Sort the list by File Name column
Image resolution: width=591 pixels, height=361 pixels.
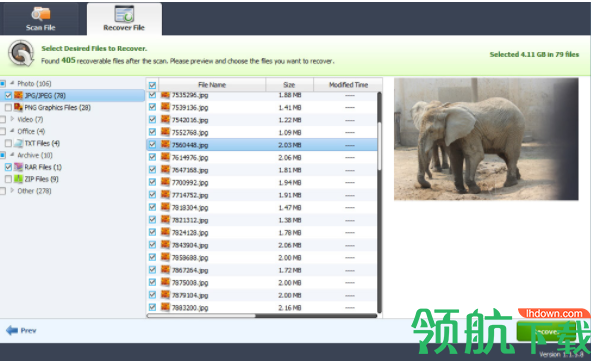click(212, 85)
